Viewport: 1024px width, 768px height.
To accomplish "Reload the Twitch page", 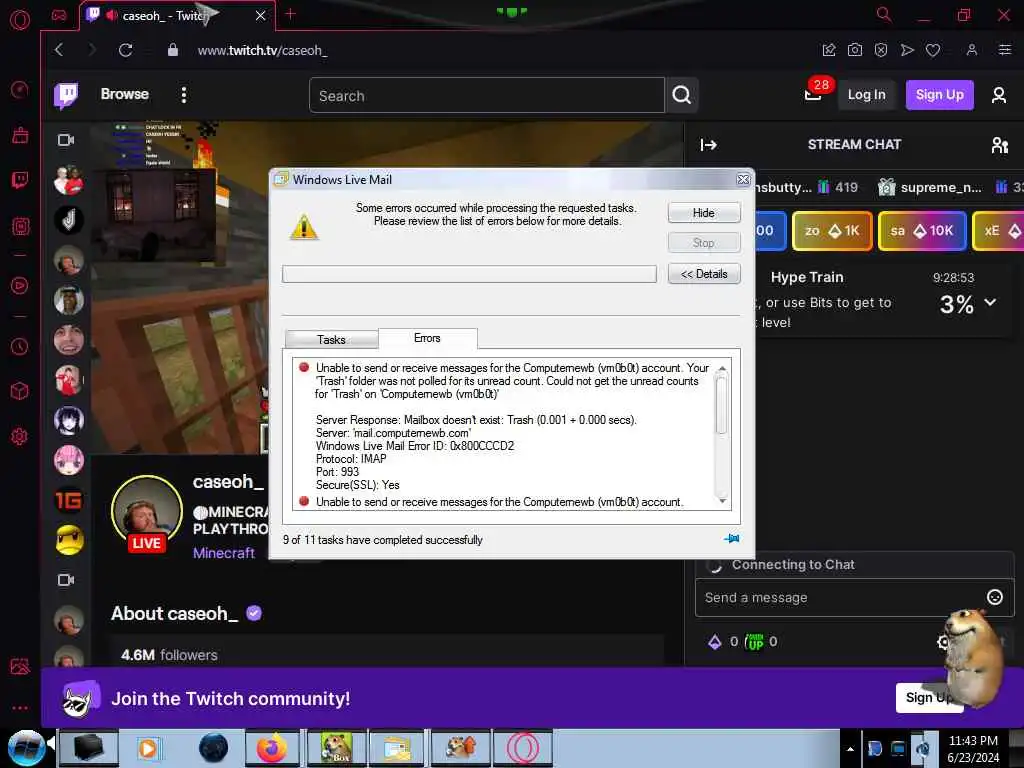I will point(125,50).
